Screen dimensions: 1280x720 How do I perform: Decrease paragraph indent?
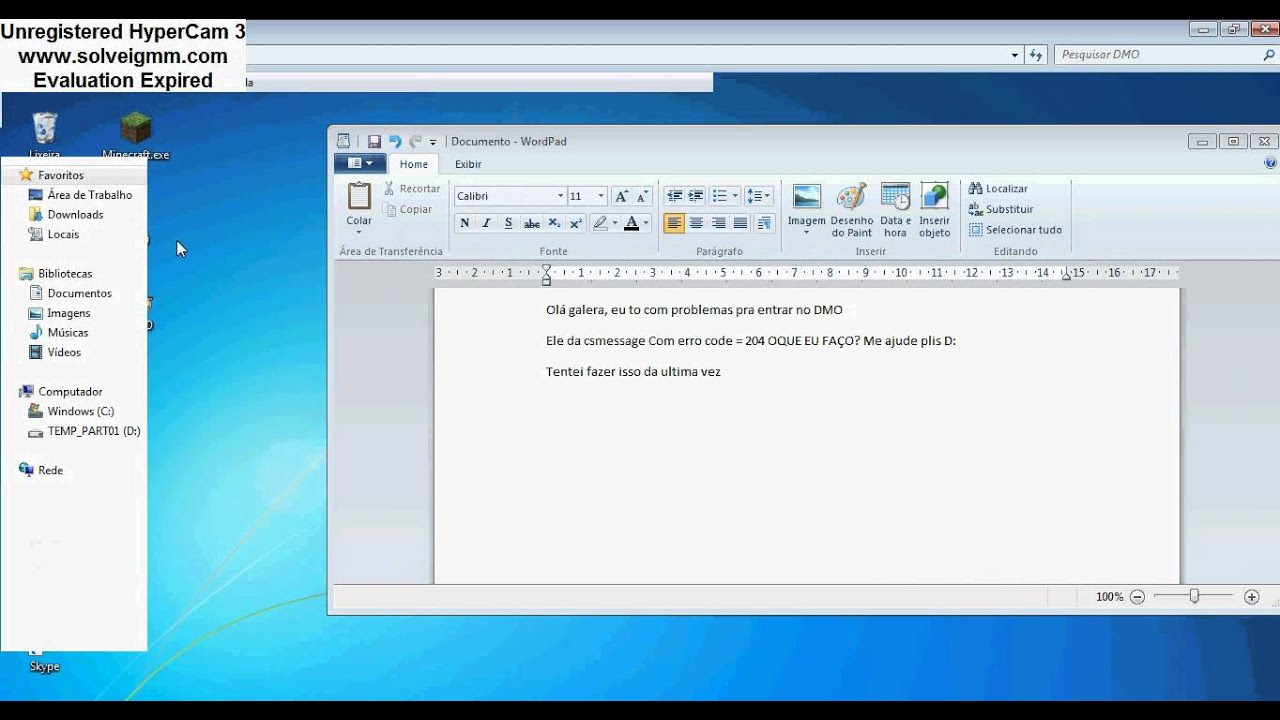click(x=674, y=196)
